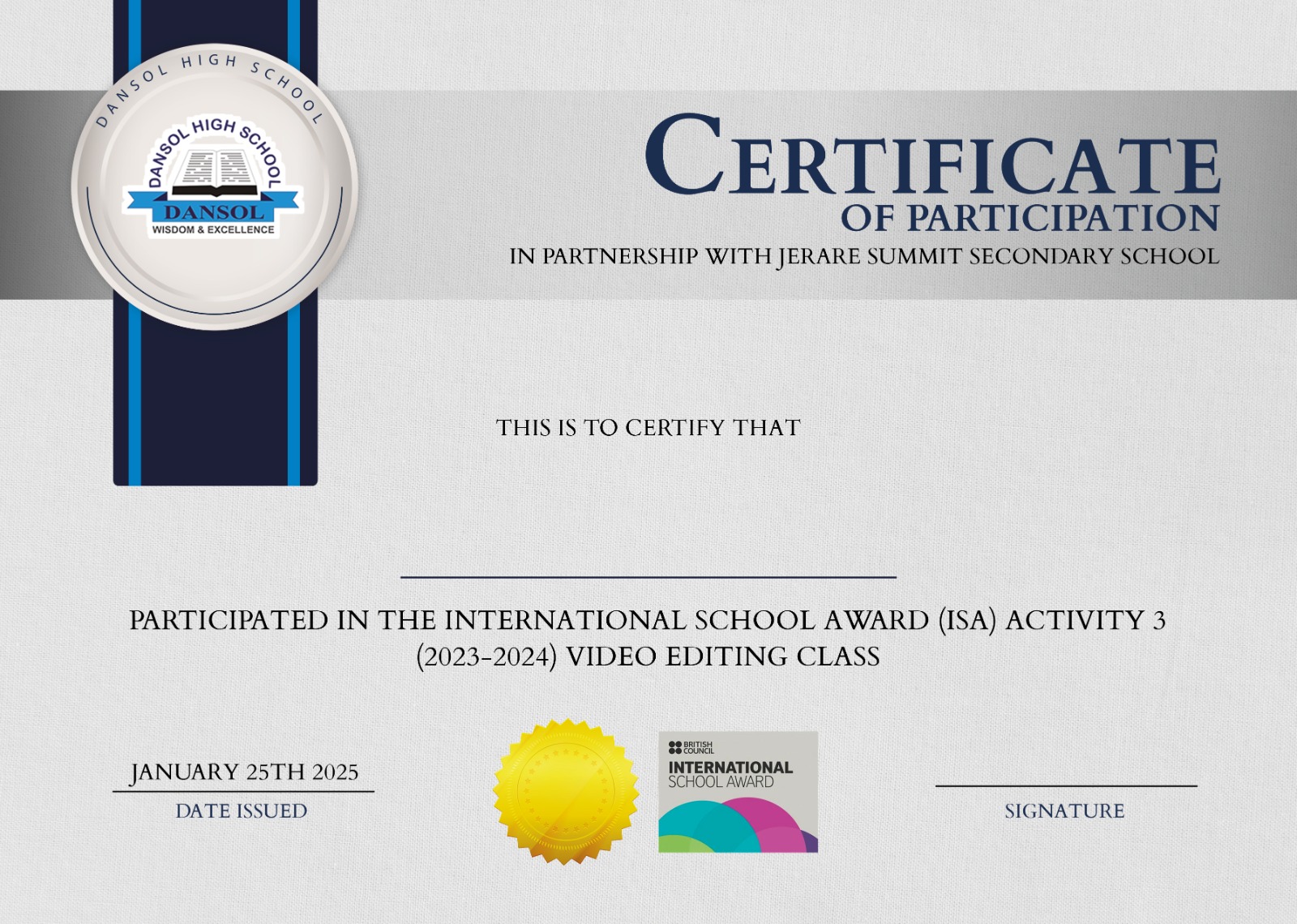This screenshot has width=1297, height=924.
Task: Click the navy vertical ribbon below the badge
Action: [215, 405]
